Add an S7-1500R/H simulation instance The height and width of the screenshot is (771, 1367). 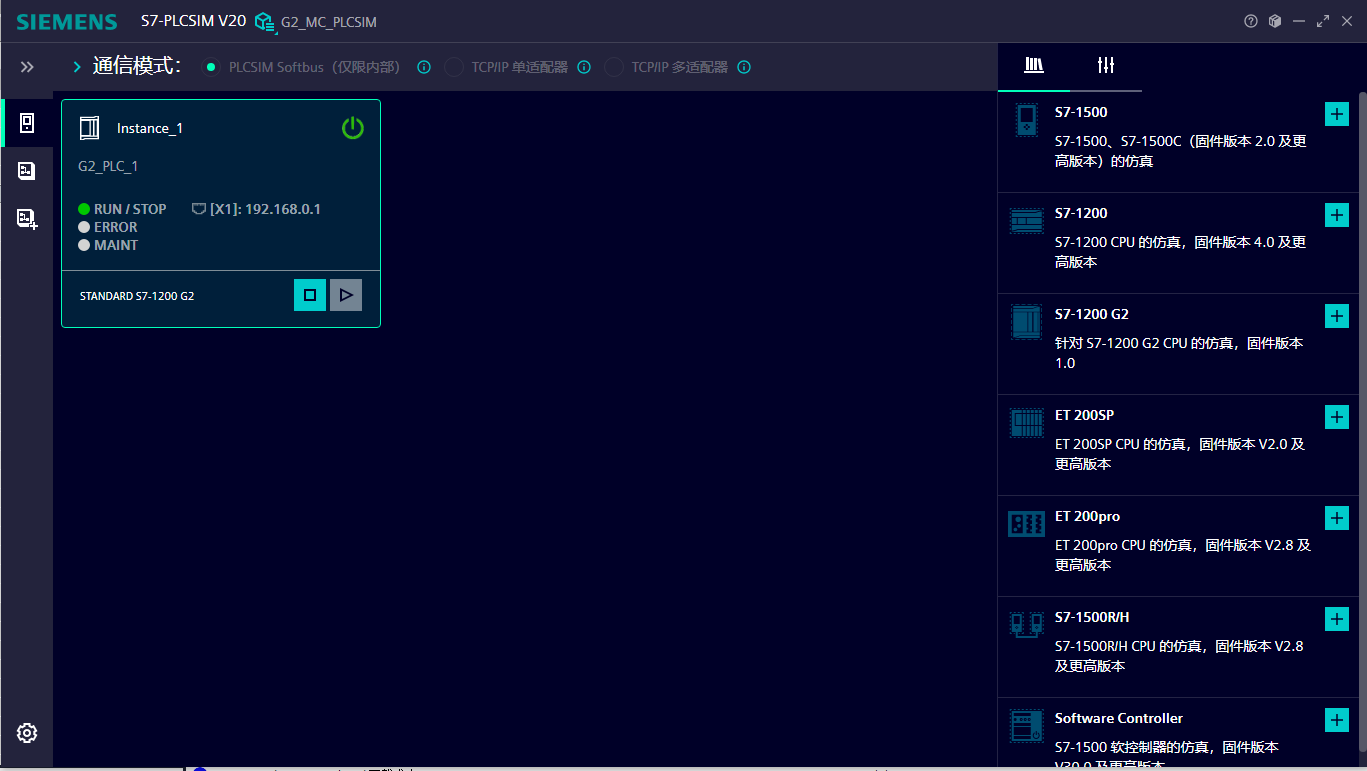pyautogui.click(x=1336, y=619)
